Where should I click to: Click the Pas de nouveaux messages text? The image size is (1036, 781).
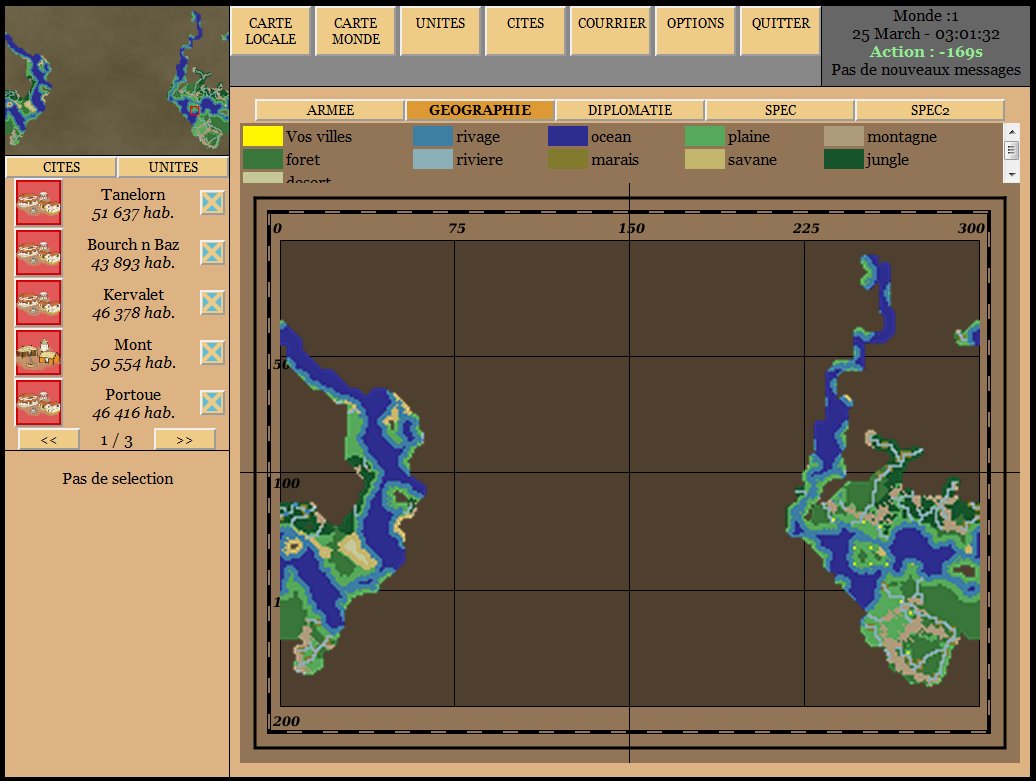[926, 69]
